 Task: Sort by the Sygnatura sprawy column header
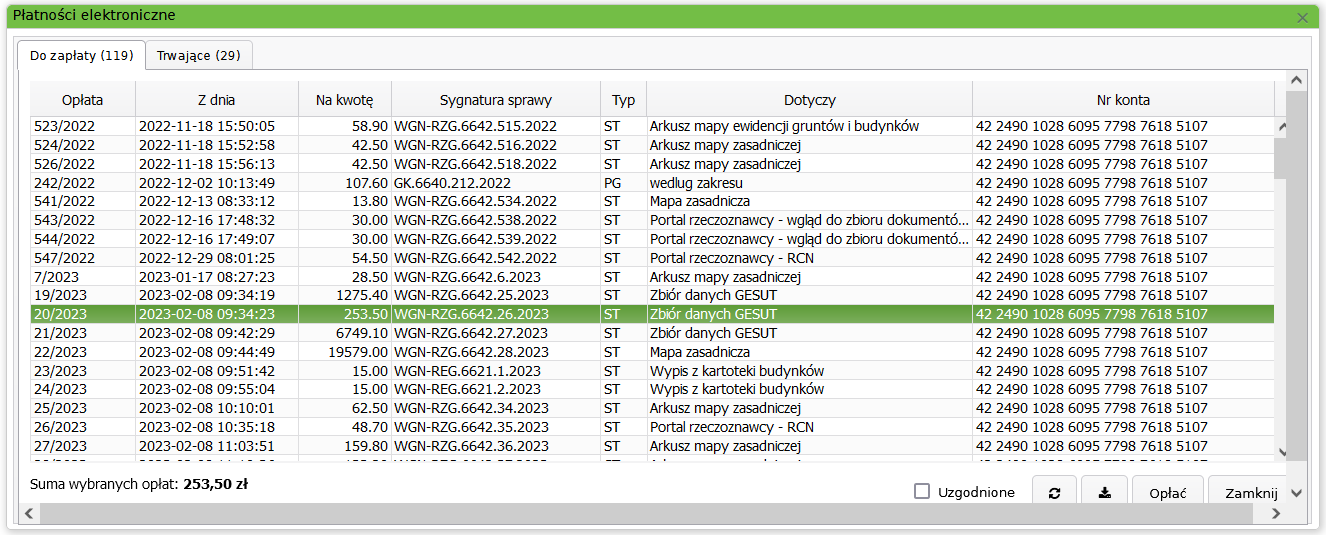pyautogui.click(x=495, y=100)
